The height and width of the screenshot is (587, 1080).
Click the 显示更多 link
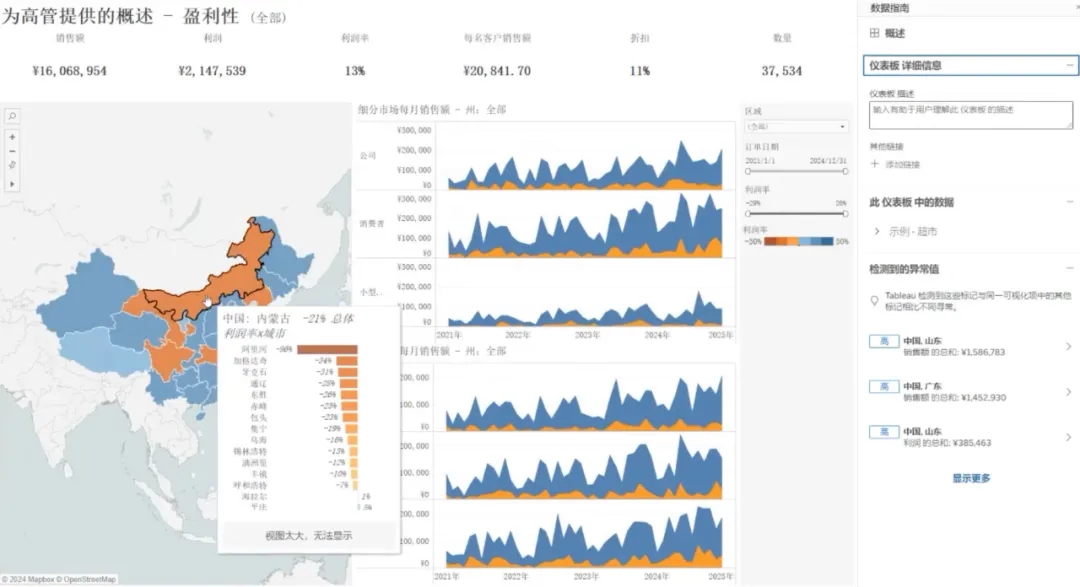971,479
